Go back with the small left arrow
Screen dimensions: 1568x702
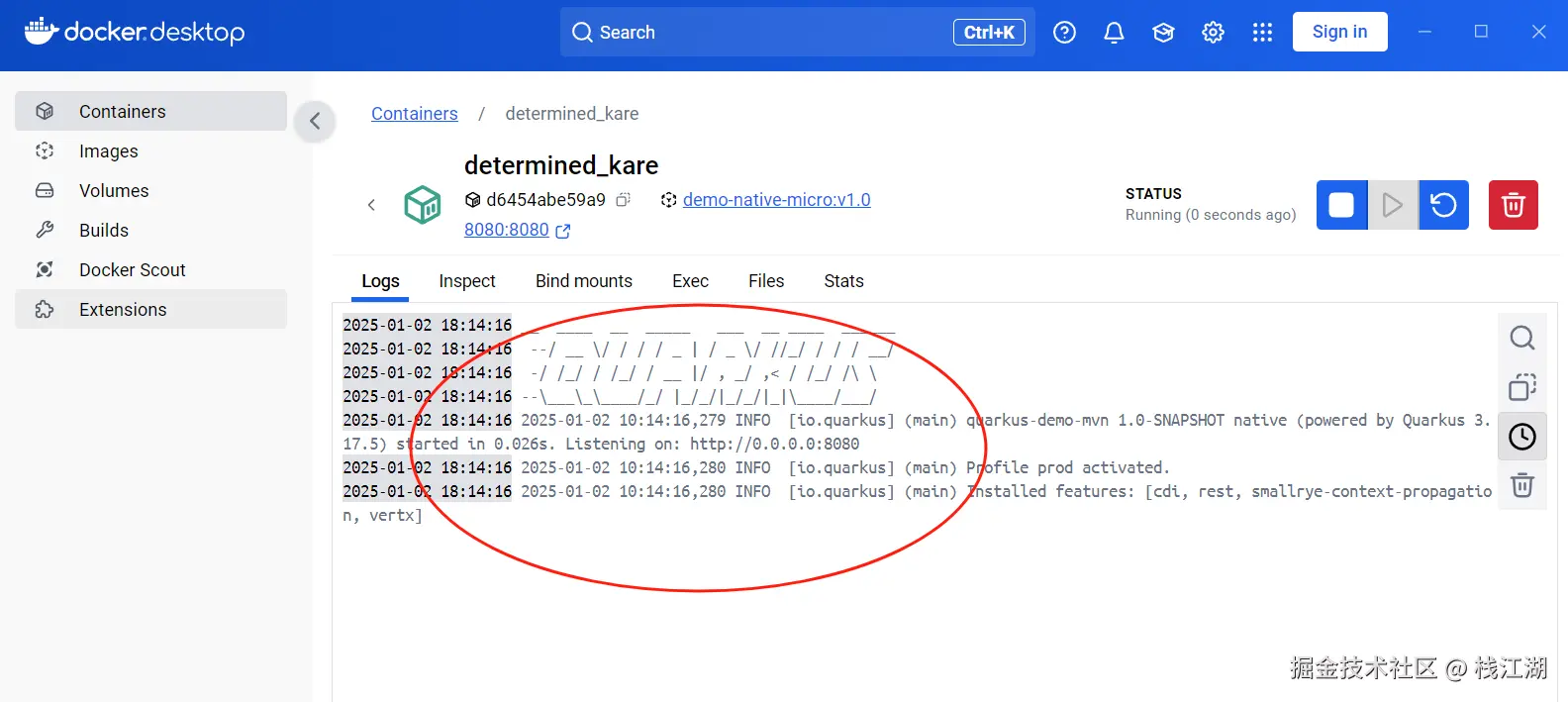pos(371,205)
